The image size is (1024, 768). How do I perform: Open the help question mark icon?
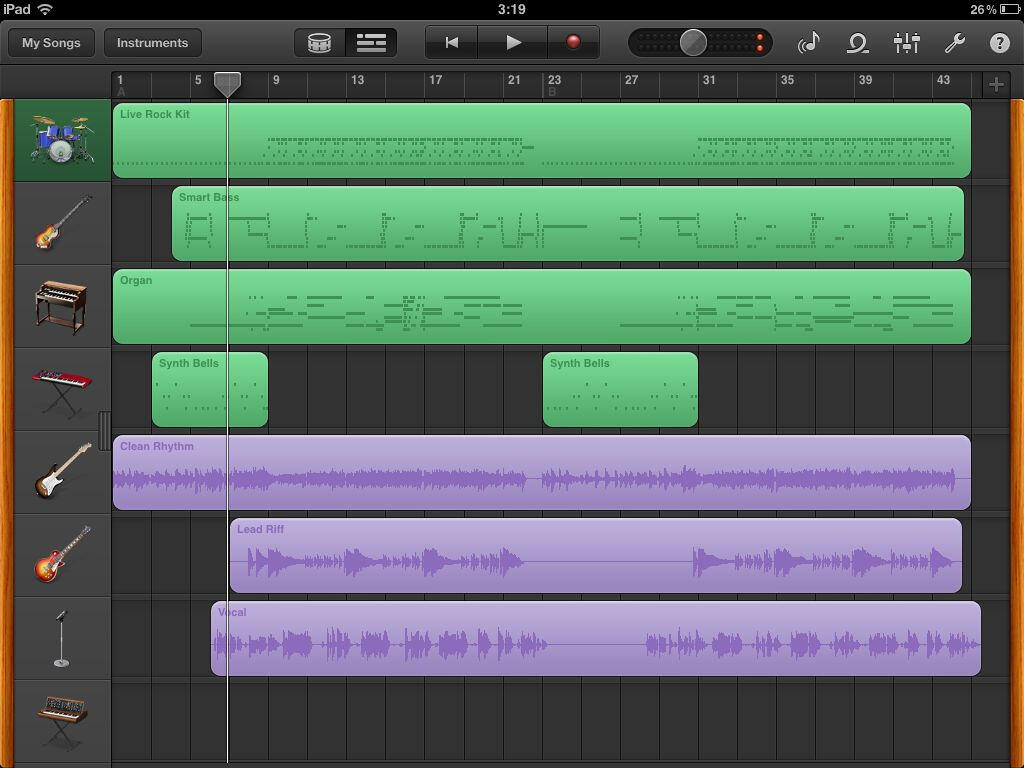coord(999,43)
